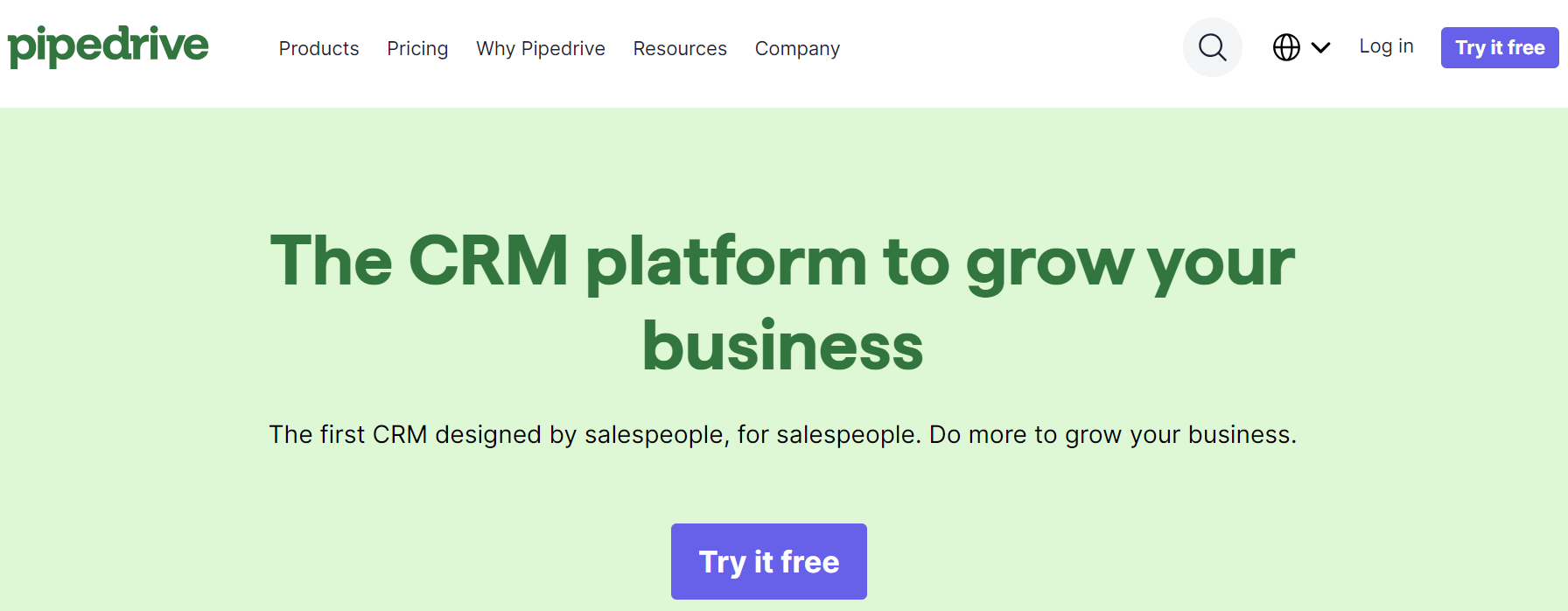Click the globe language icon
The image size is (1568, 611).
[x=1285, y=47]
